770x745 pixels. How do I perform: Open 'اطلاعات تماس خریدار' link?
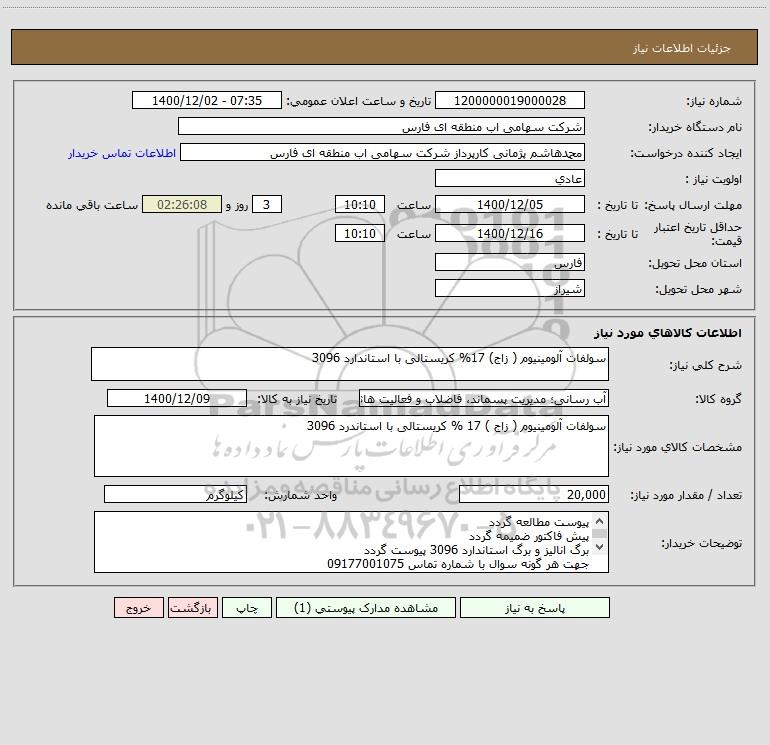[x=122, y=153]
